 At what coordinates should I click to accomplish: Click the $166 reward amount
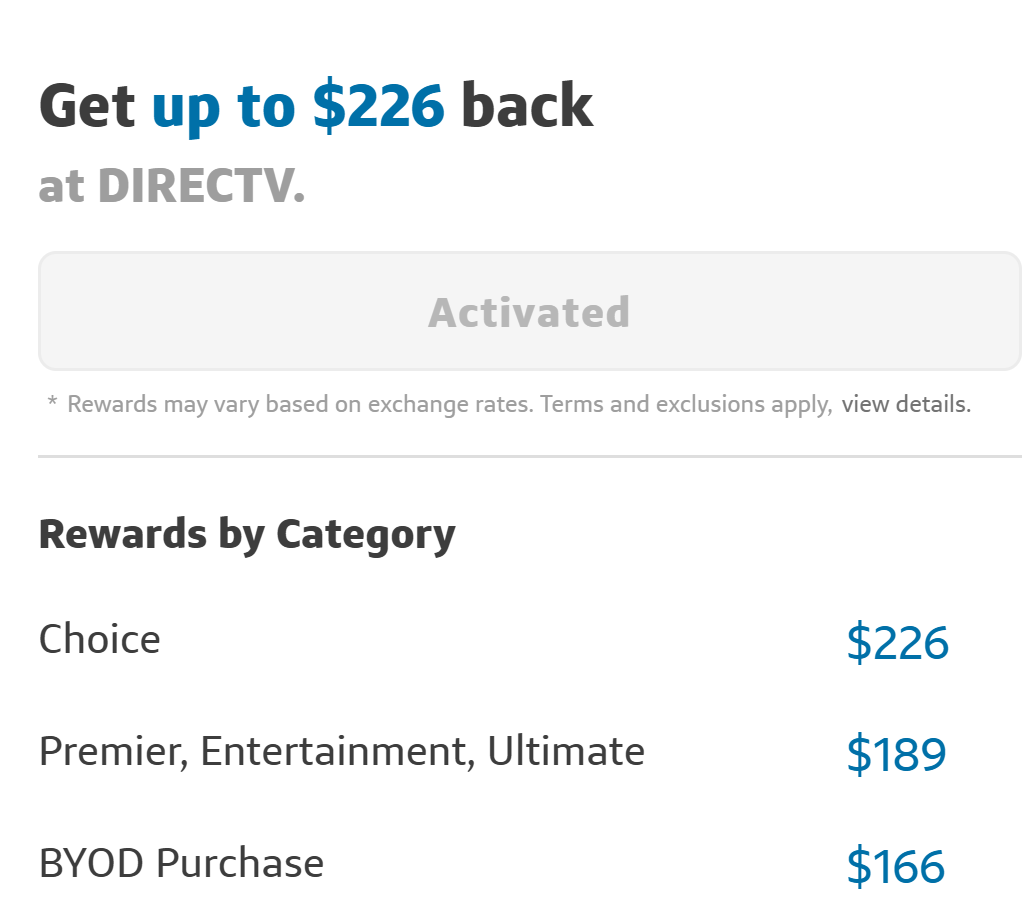click(895, 866)
